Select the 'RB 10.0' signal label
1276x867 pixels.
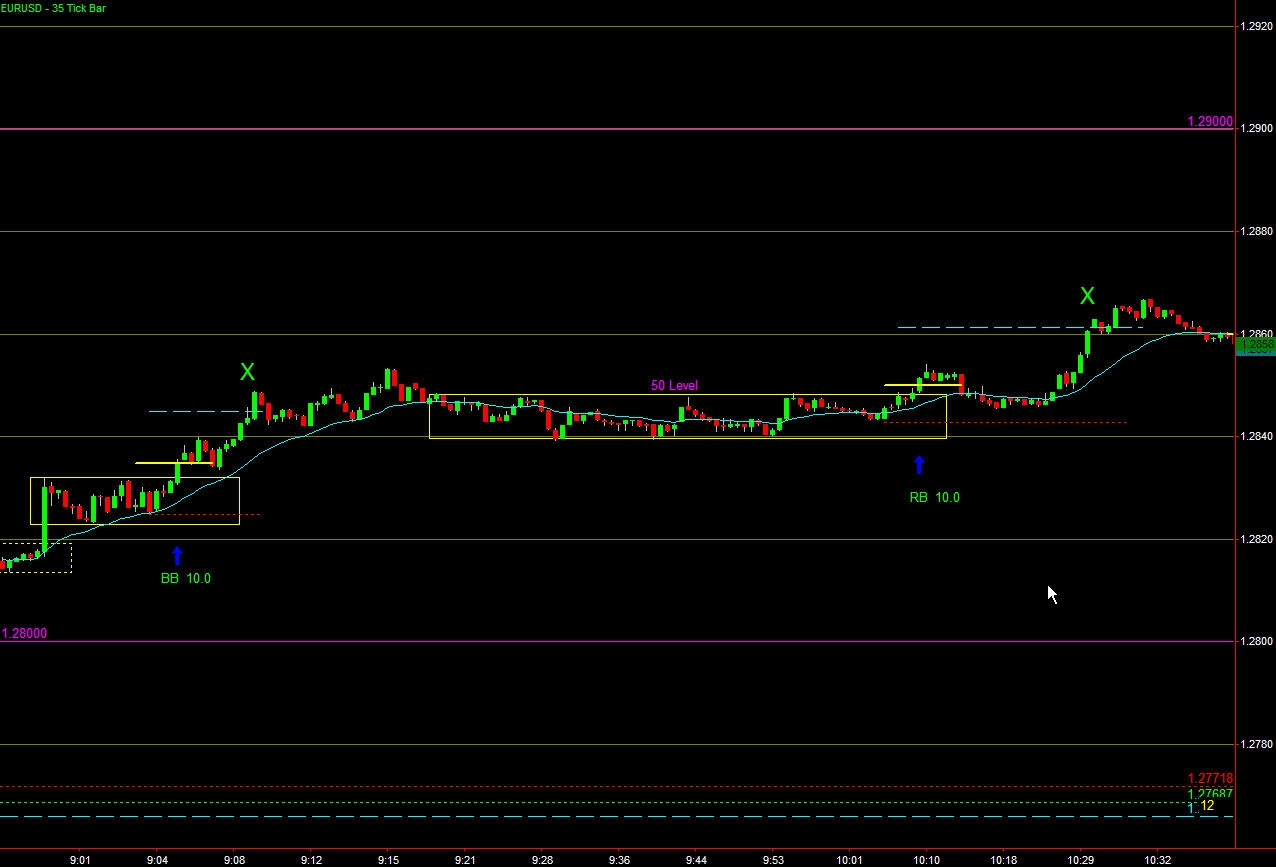[x=934, y=497]
